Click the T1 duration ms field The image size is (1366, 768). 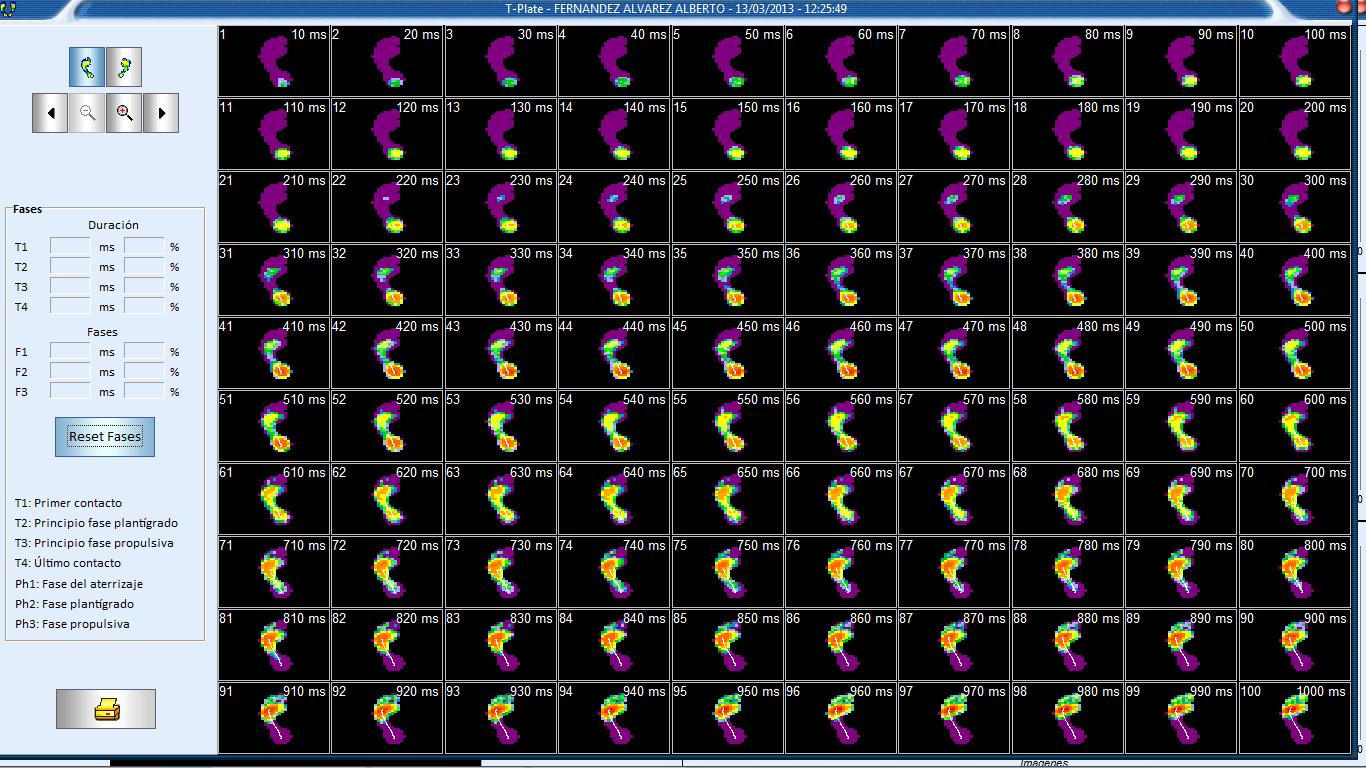pyautogui.click(x=70, y=246)
